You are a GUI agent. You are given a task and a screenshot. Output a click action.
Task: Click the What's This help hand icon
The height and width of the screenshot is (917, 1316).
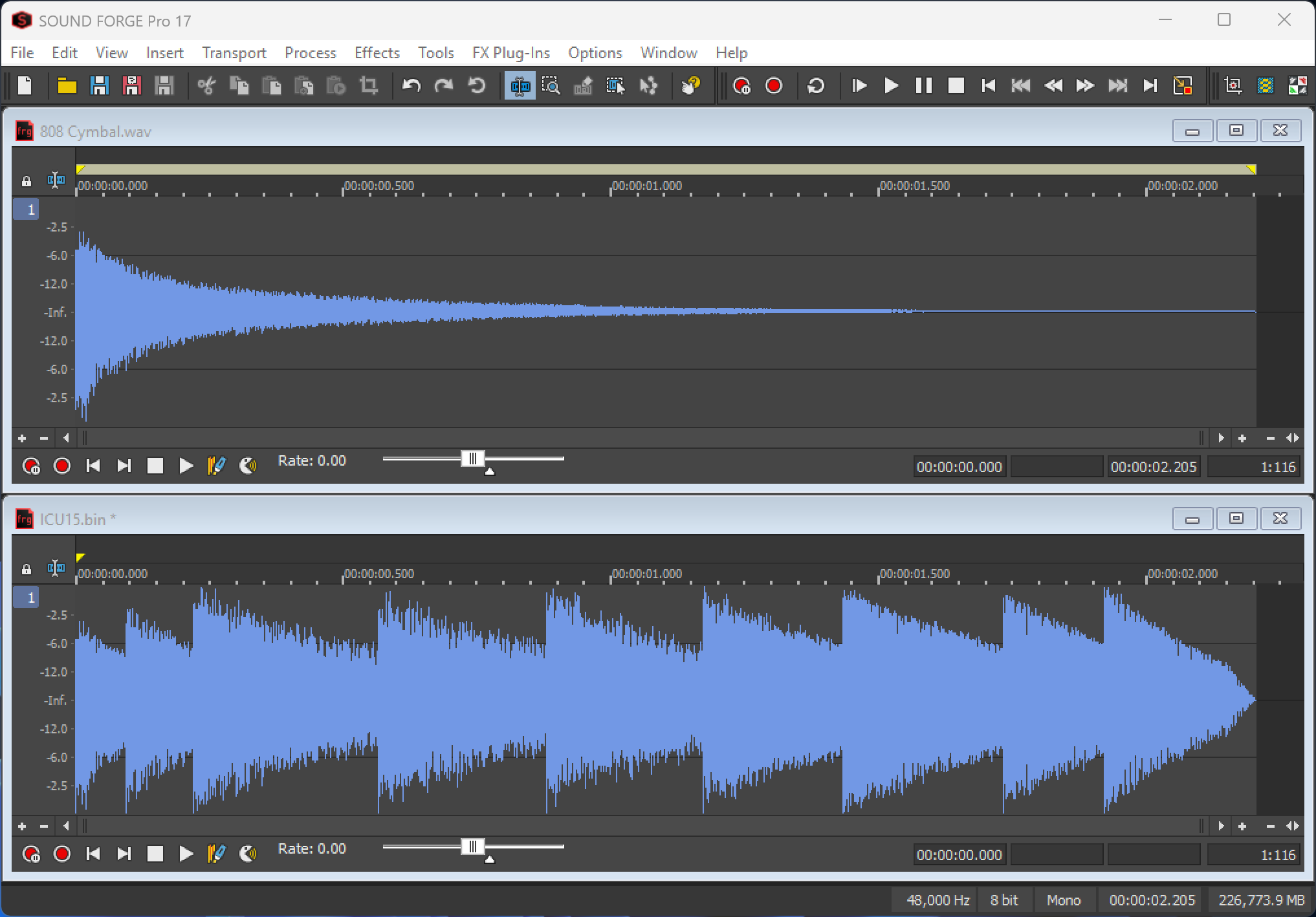692,85
